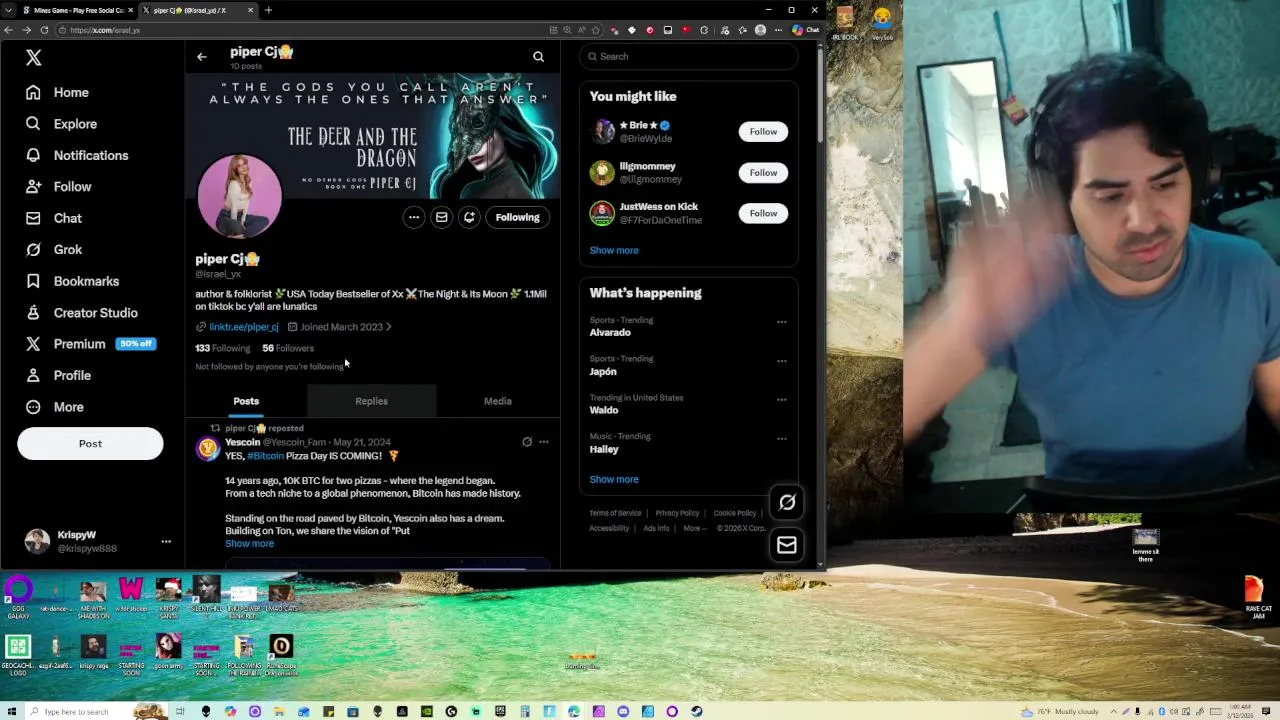
Task: Open Steam from the taskbar
Action: 697,712
